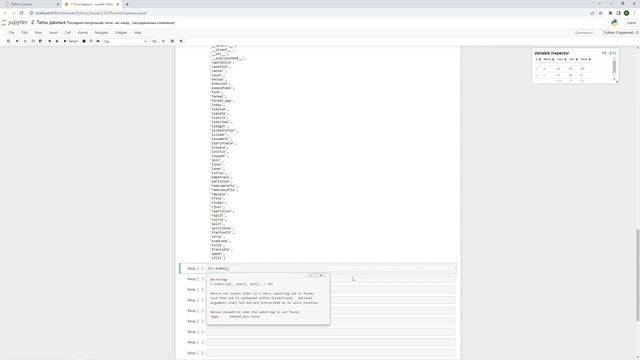Viewport: 640px width, 360px height.
Task: Go back in browser history
Action: [5, 13]
